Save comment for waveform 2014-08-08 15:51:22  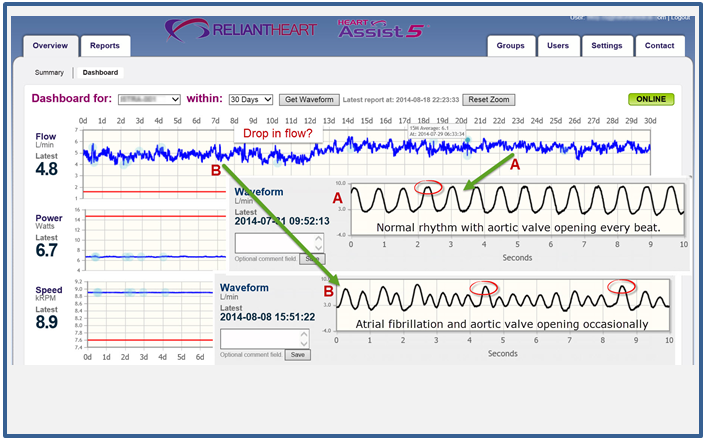(x=298, y=355)
